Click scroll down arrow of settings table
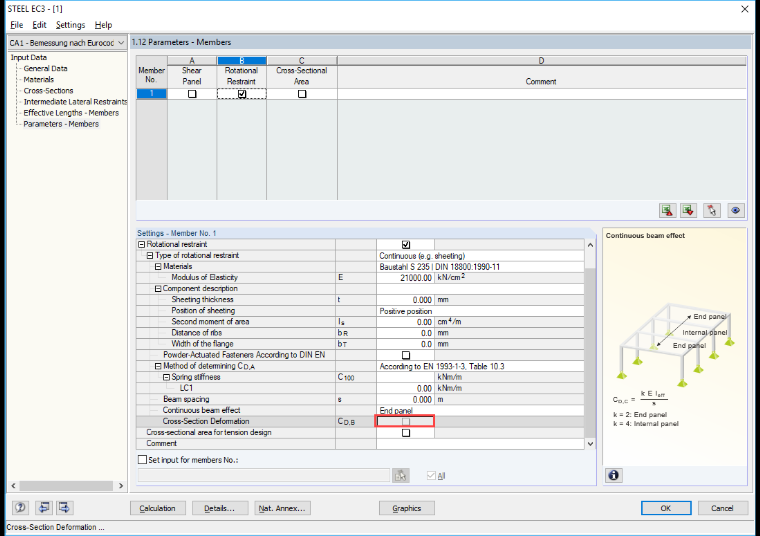 pyautogui.click(x=590, y=443)
